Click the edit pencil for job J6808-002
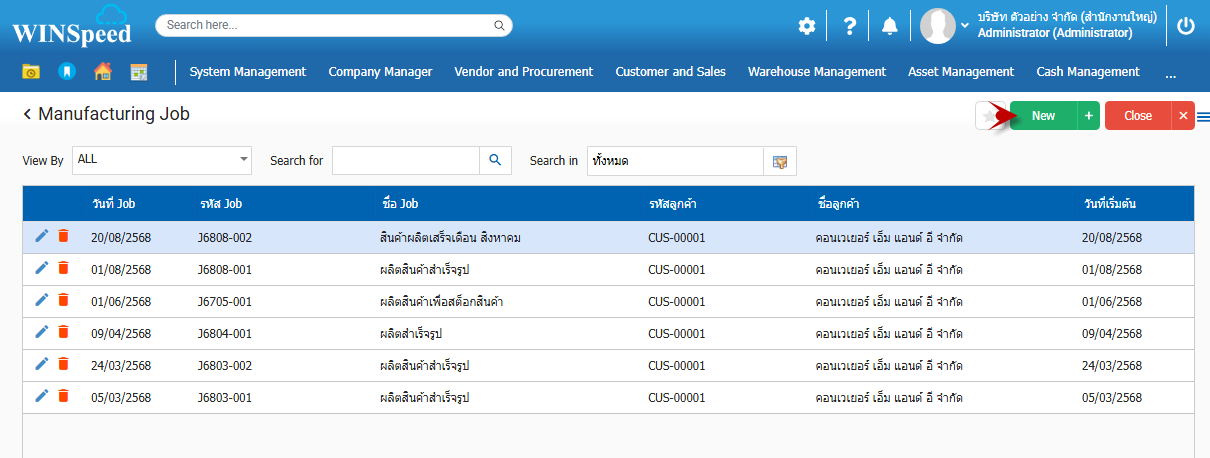The image size is (1210, 458). click(x=41, y=236)
